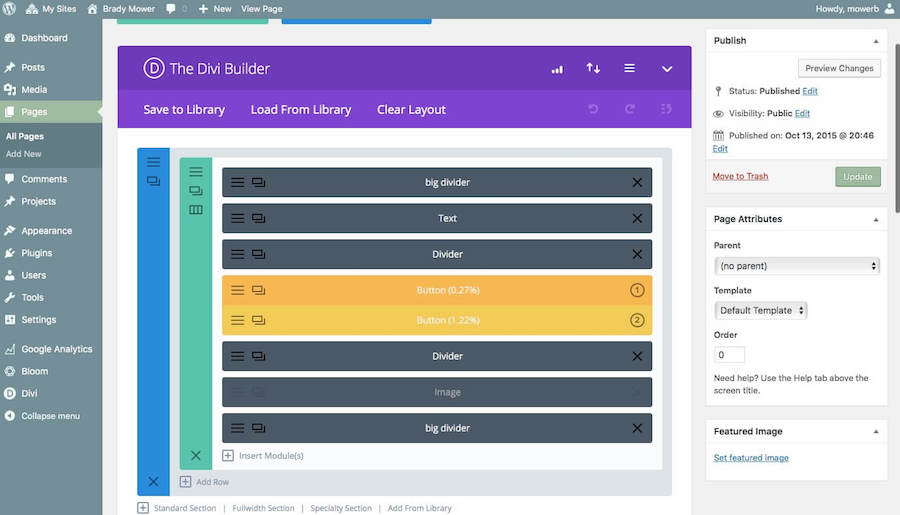The image size is (900, 515).
Task: Clone the Button (0.27%) module
Action: click(x=258, y=291)
